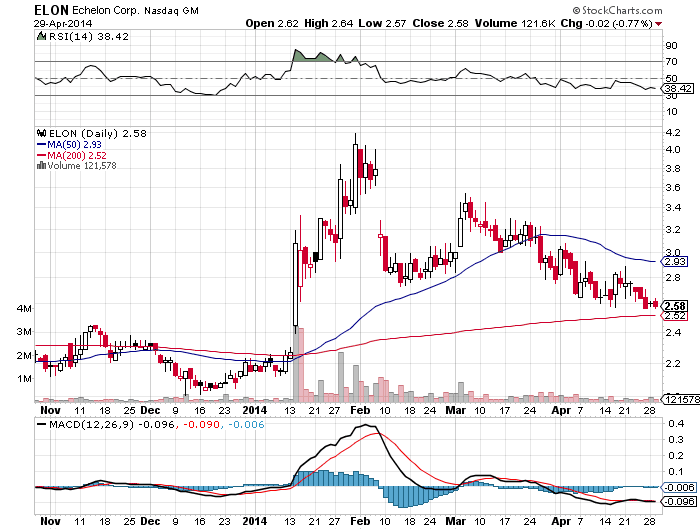
Task: Click Feb on the price panel date axis
Action: click(x=360, y=410)
